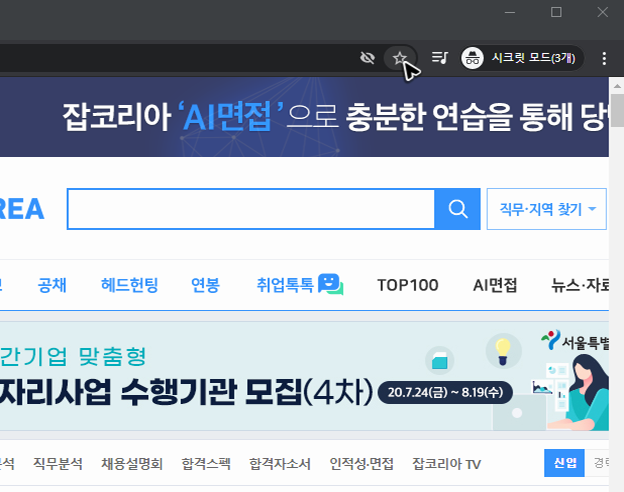Open the TOP100 menu
The image size is (624, 492).
(x=408, y=285)
